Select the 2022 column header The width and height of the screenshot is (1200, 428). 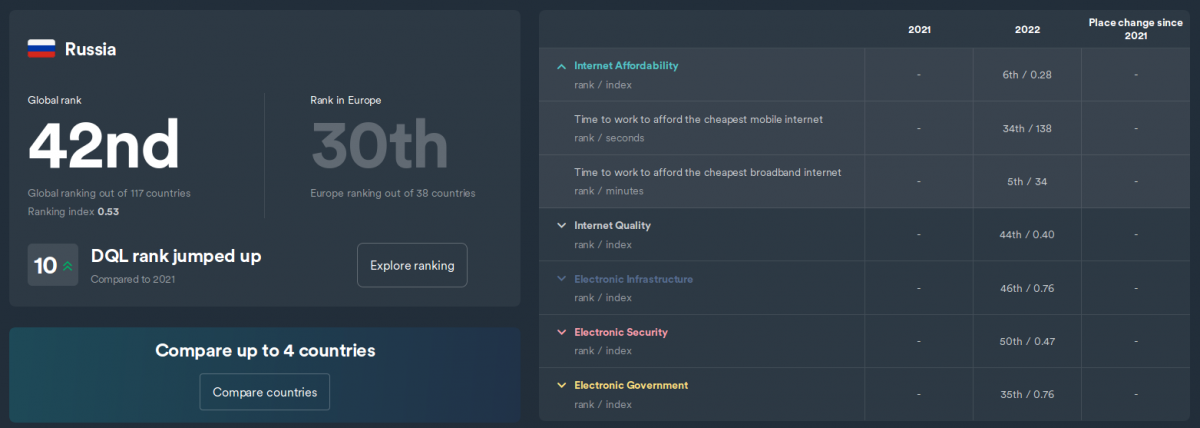click(1027, 30)
